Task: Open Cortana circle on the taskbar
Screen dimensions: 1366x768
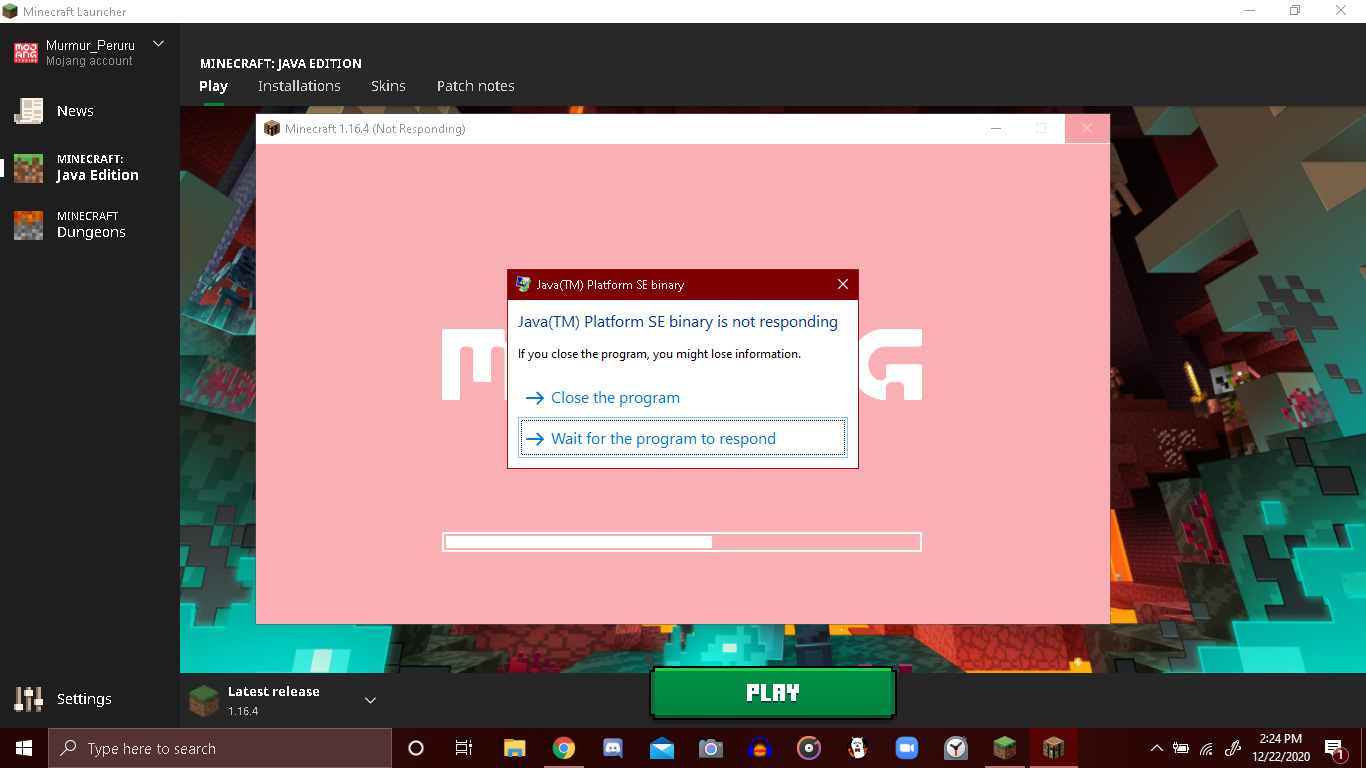Action: click(416, 748)
